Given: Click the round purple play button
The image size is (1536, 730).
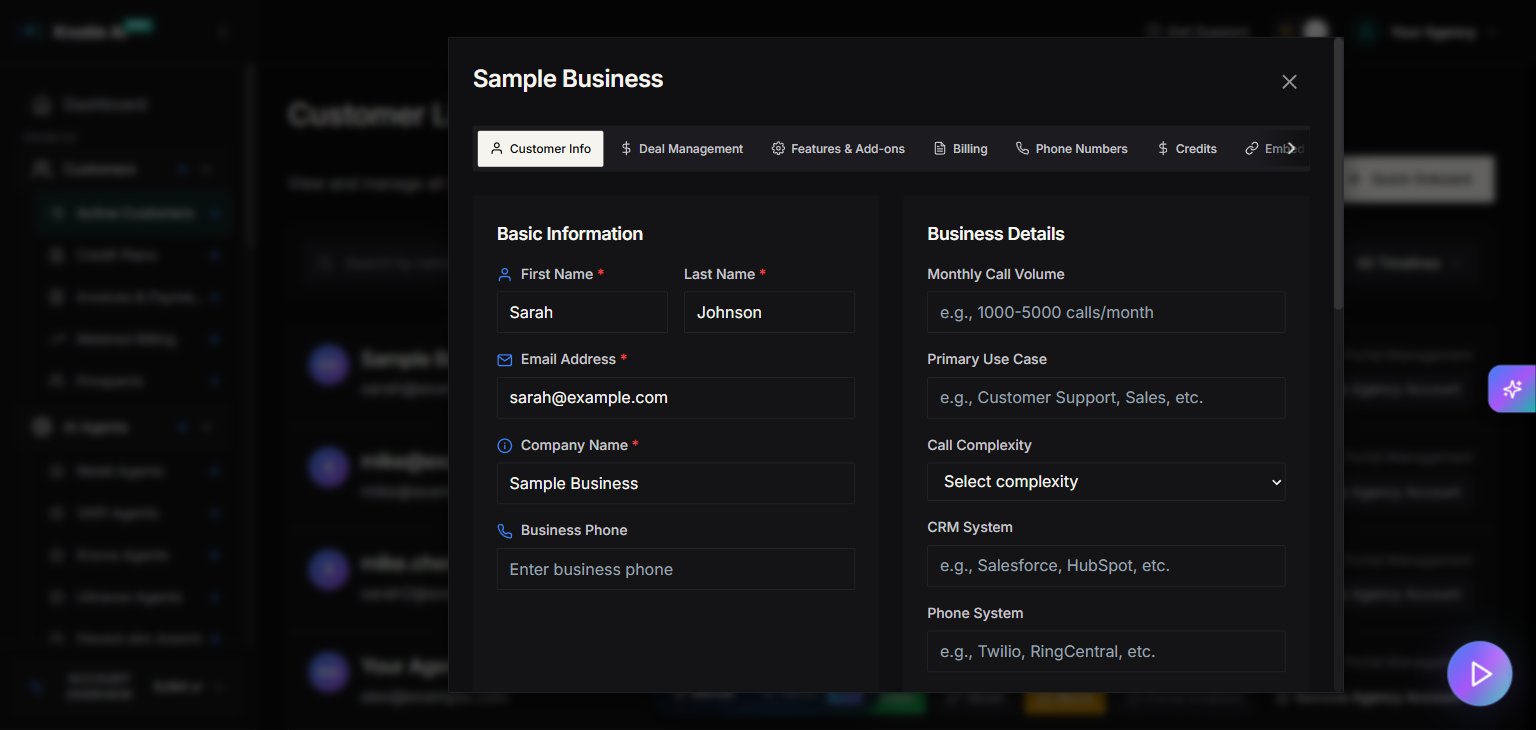Looking at the screenshot, I should click(1479, 674).
